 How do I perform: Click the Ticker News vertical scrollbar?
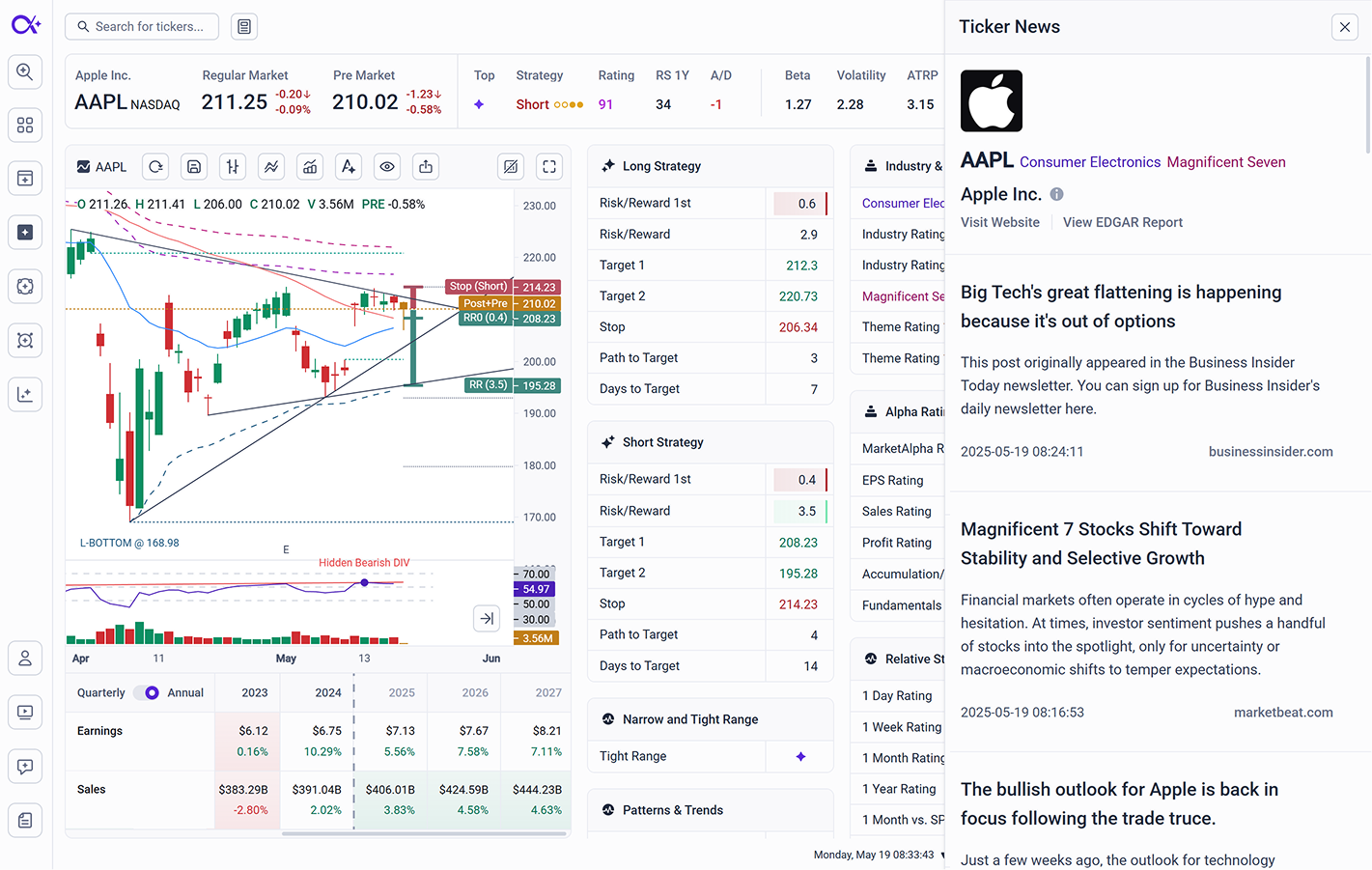coord(1367,104)
